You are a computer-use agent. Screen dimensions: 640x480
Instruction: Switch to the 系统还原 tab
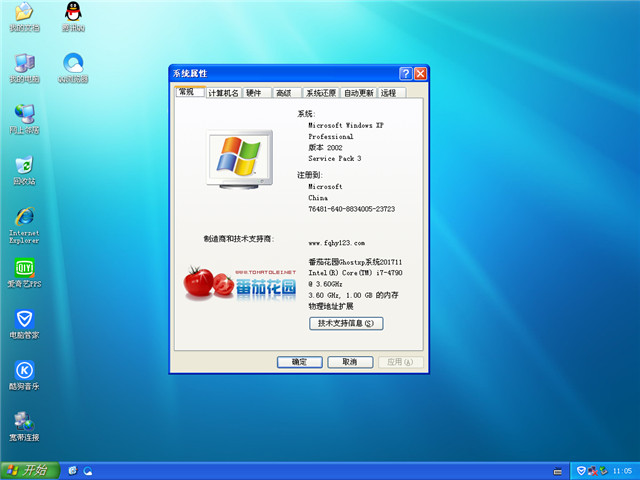(321, 93)
